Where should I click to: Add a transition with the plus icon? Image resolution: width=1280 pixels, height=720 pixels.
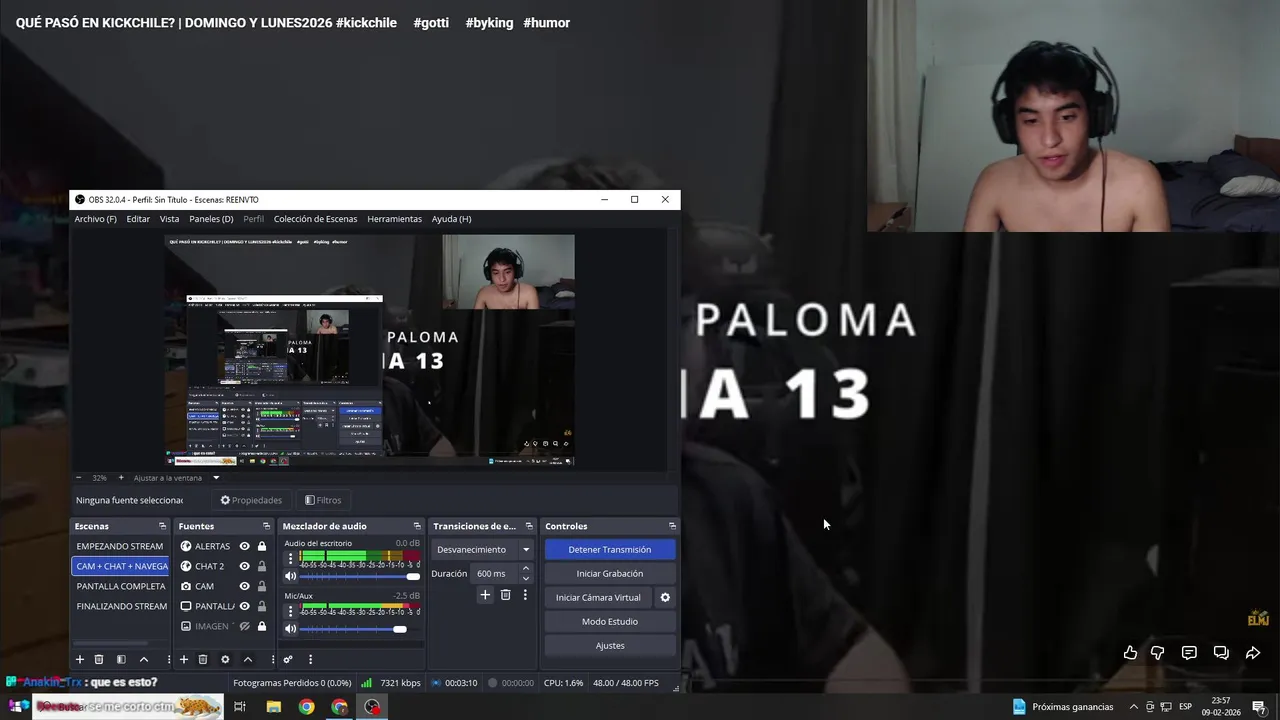[x=485, y=595]
